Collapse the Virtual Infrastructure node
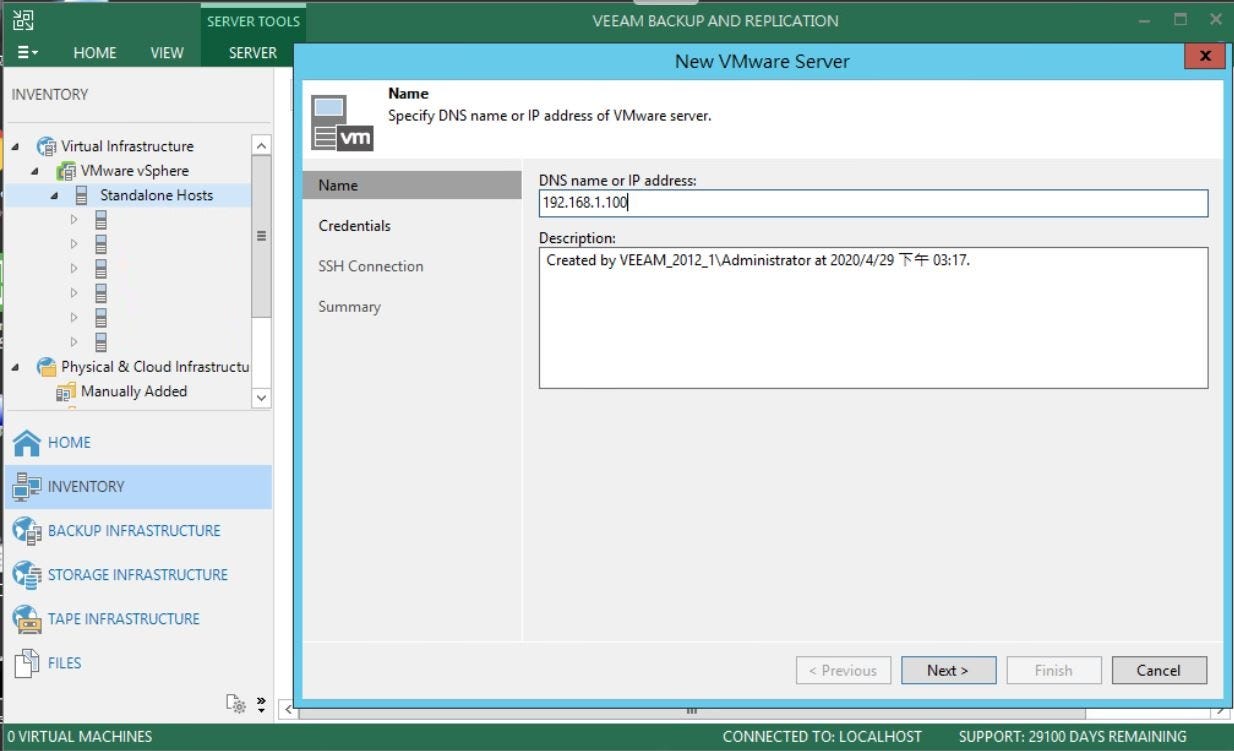This screenshot has height=751, width=1234. tap(15, 147)
